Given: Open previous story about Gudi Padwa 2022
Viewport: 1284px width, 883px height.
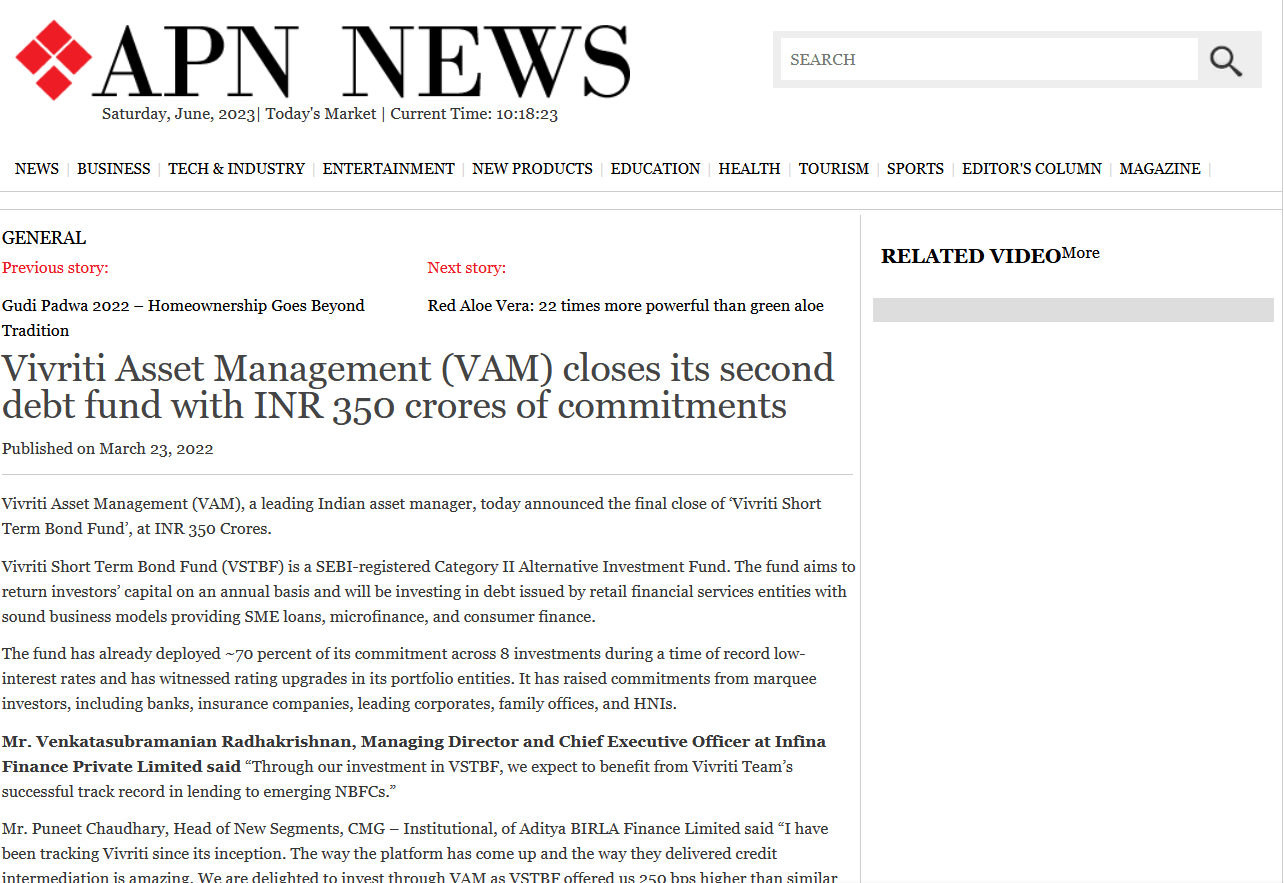Looking at the screenshot, I should [x=183, y=318].
